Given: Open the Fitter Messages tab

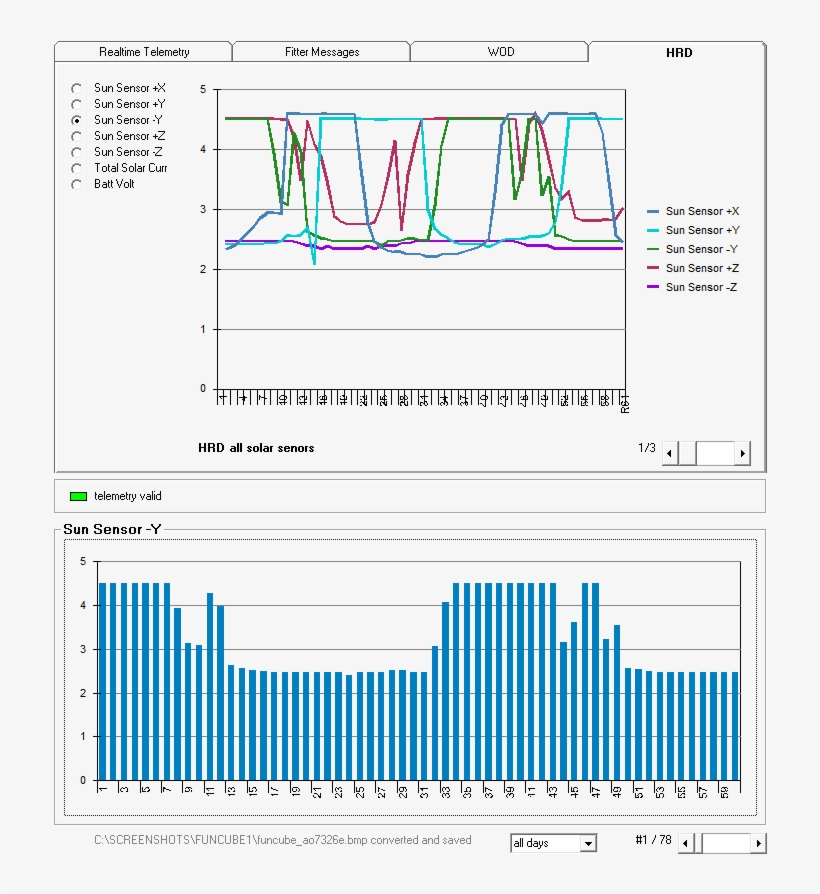Looking at the screenshot, I should click(322, 52).
